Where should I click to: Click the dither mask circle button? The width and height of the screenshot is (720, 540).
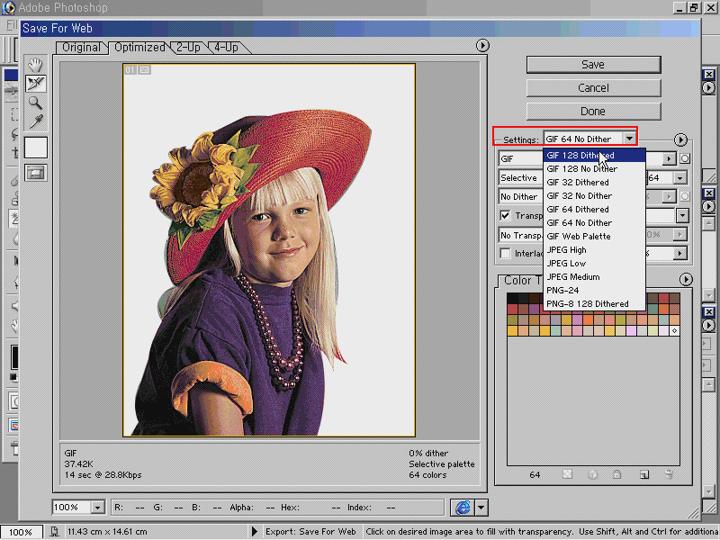(x=685, y=197)
